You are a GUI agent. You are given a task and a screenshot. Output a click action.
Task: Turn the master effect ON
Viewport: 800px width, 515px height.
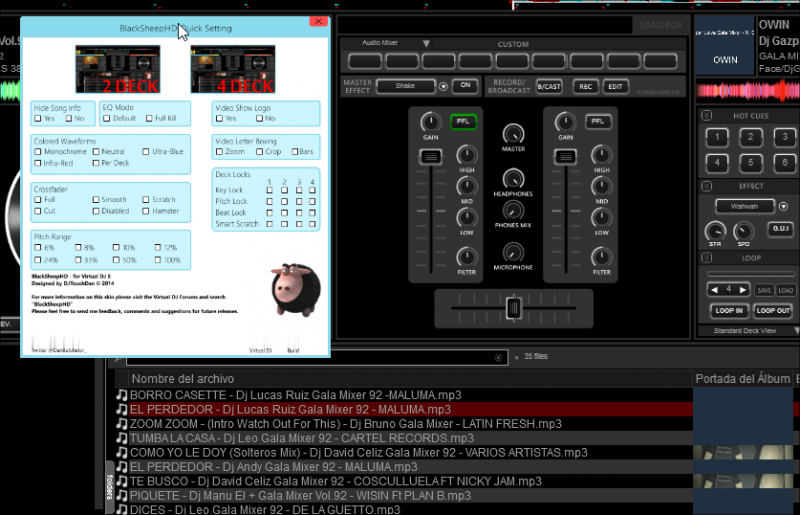465,86
